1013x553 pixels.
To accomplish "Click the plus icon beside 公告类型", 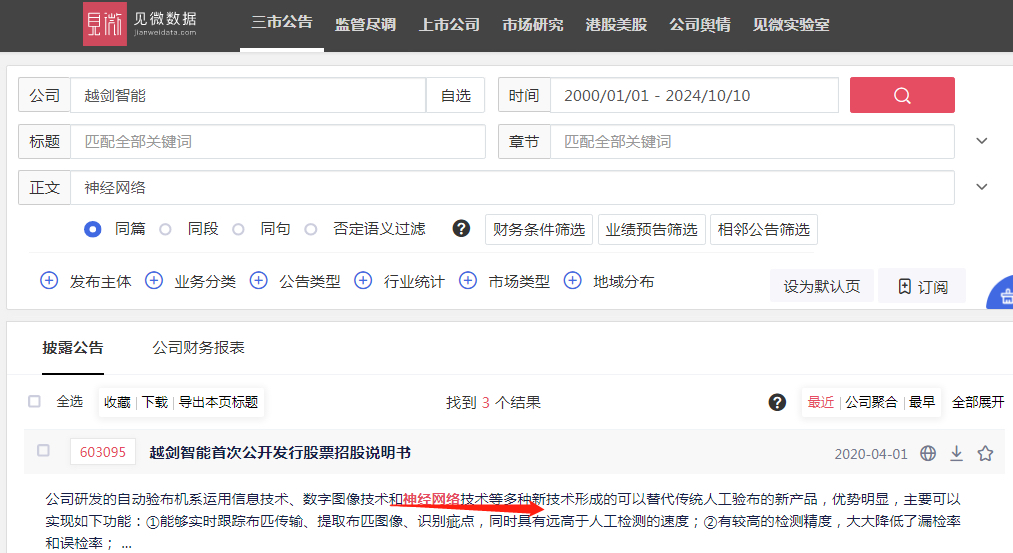I will [258, 280].
